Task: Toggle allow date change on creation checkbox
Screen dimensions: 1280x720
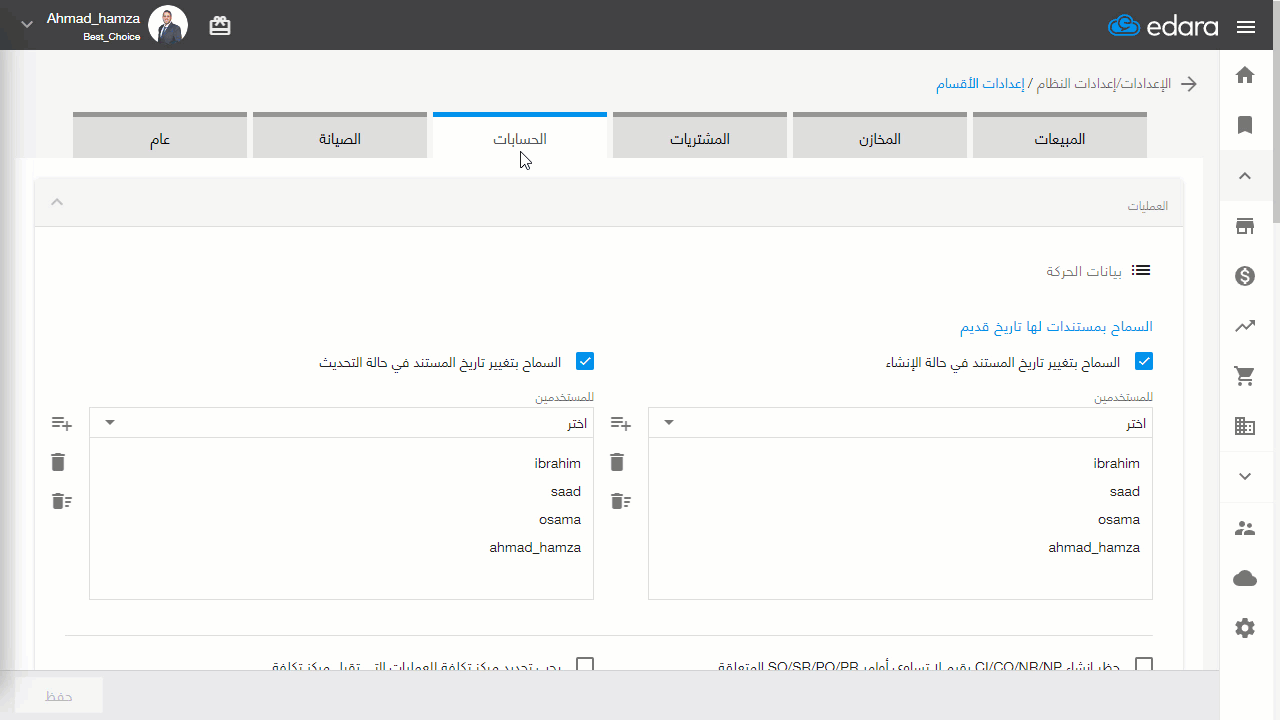Action: (x=1144, y=362)
